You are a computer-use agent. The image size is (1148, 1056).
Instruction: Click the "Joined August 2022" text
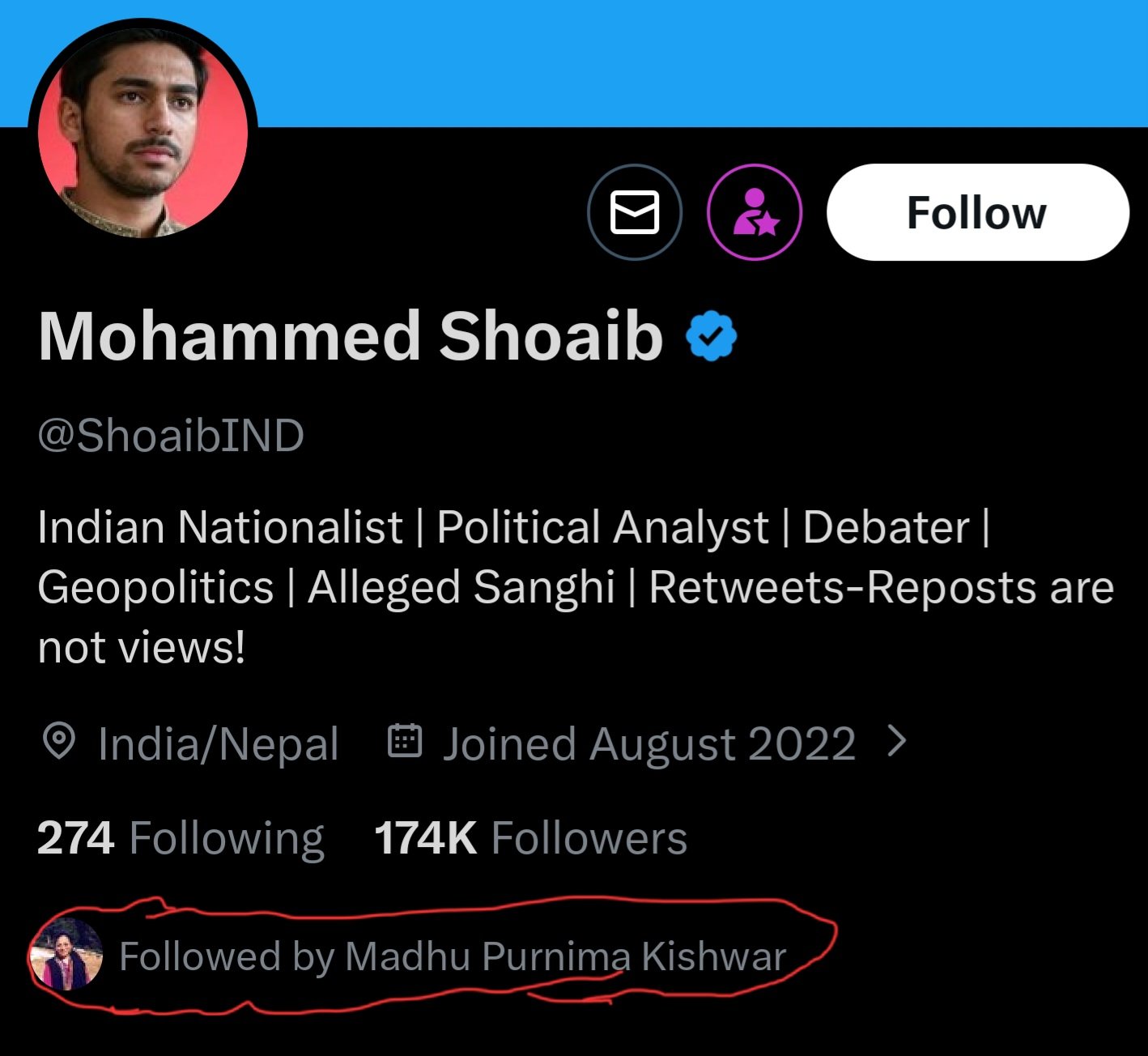648,743
